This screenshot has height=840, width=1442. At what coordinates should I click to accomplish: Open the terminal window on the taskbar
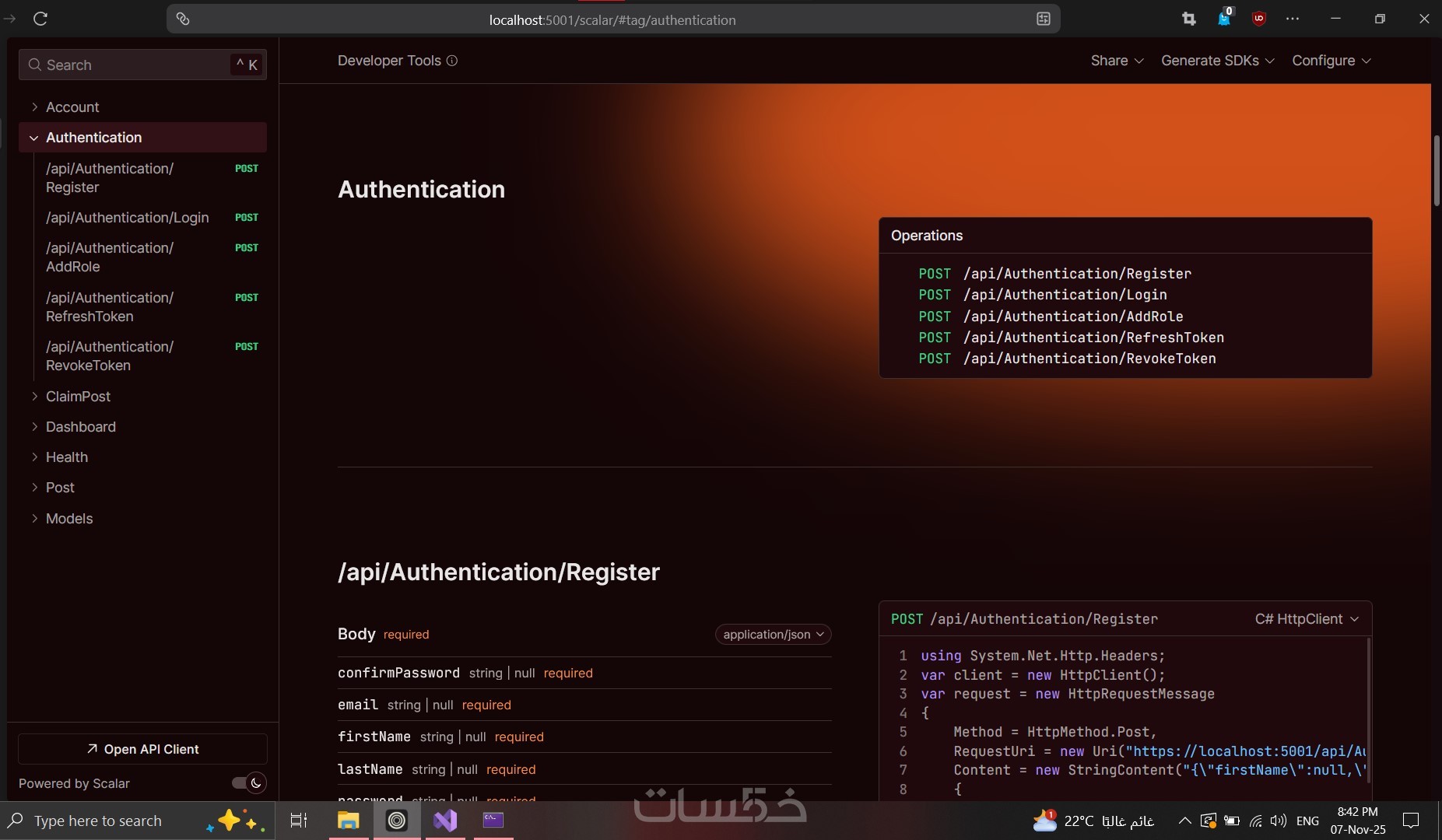493,821
